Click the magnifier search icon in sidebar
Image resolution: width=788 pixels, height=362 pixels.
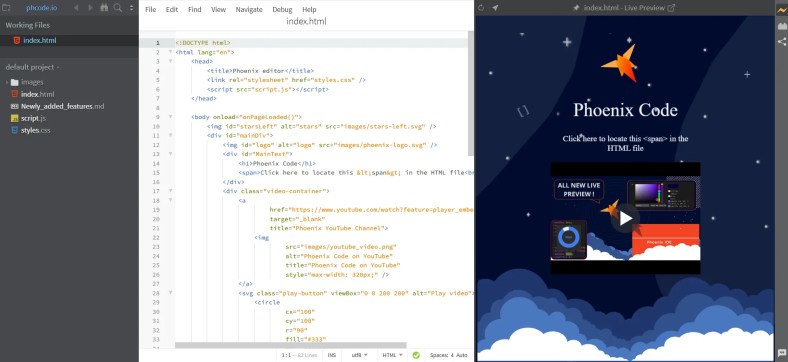pyautogui.click(x=118, y=8)
